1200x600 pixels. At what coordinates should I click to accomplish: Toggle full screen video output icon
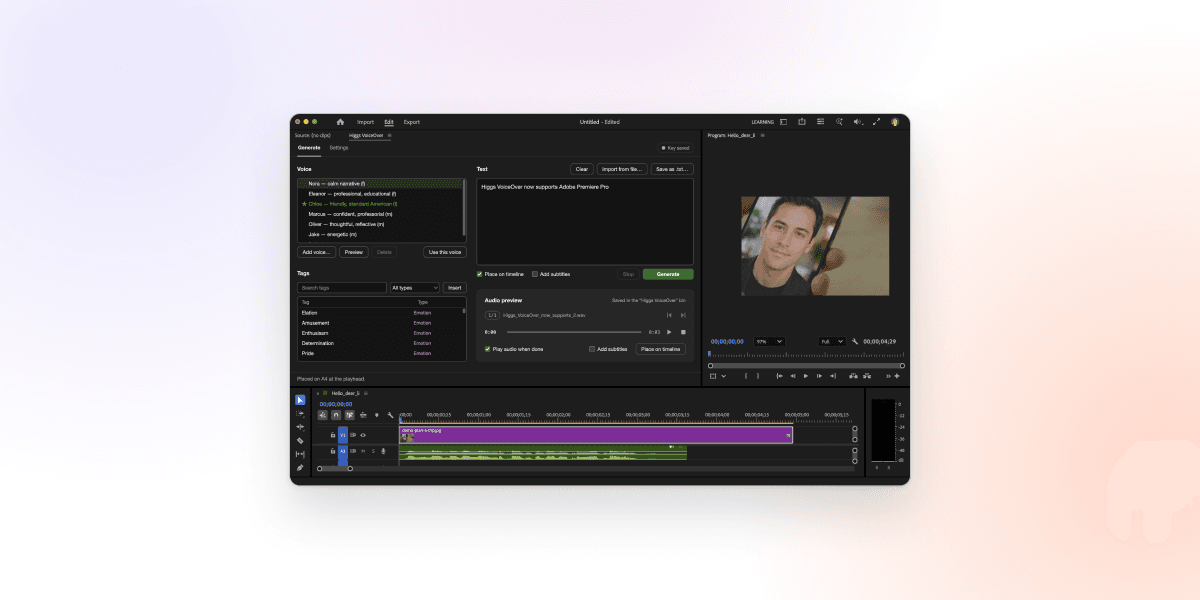tap(877, 122)
